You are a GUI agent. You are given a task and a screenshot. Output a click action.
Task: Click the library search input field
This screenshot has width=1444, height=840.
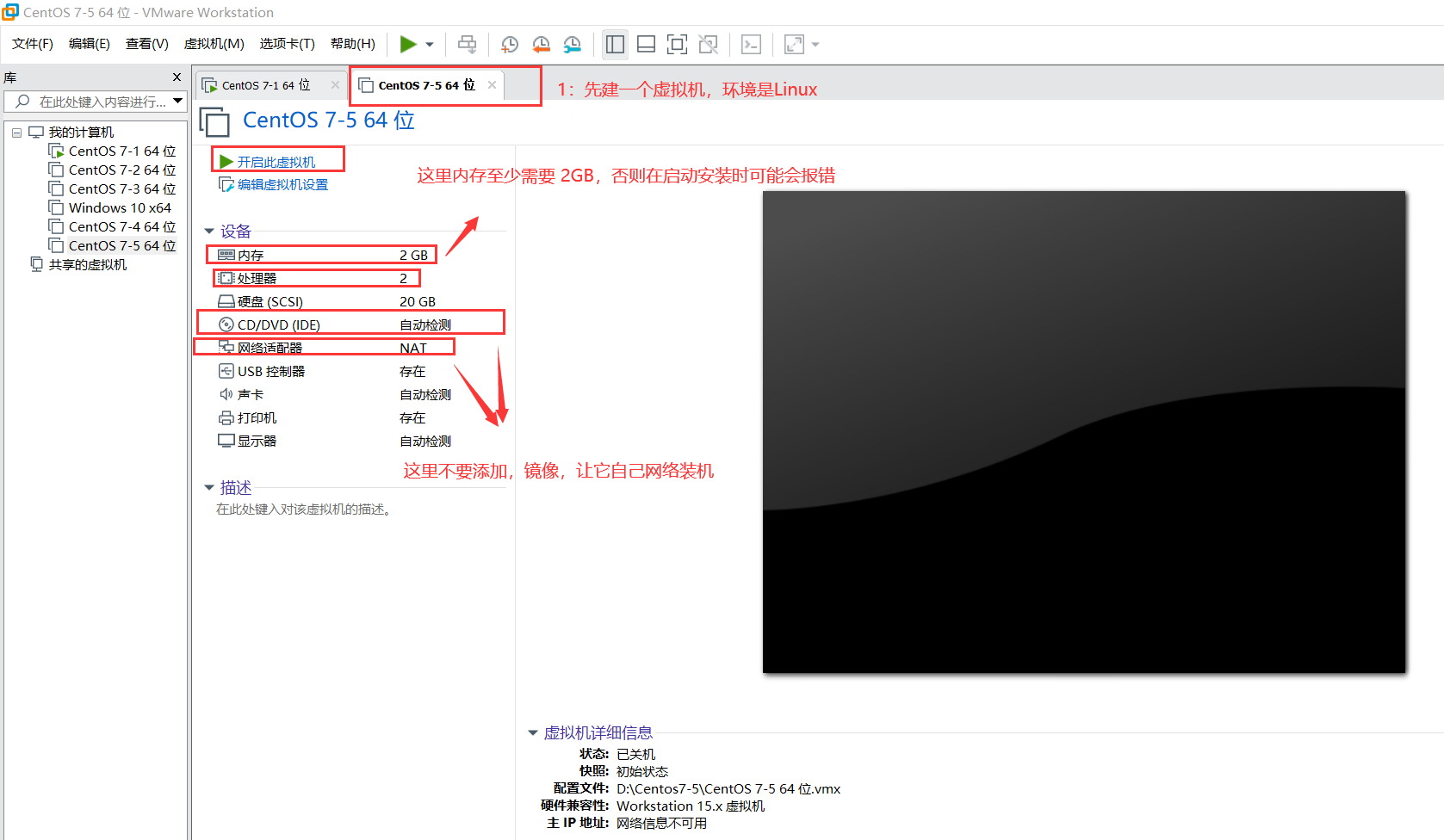(95, 102)
